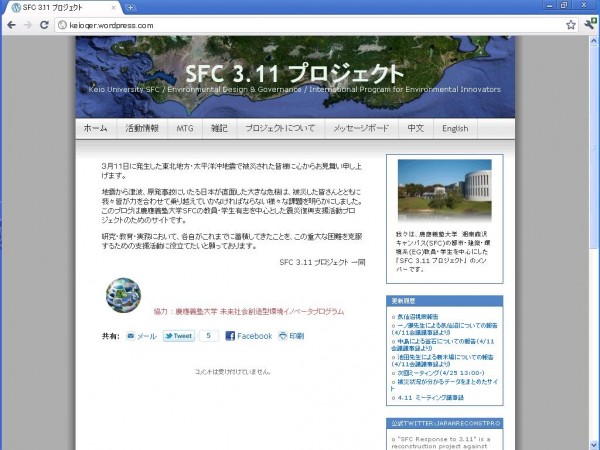Minimize the Chrome window
Image resolution: width=600 pixels, height=450 pixels.
tap(549, 5)
